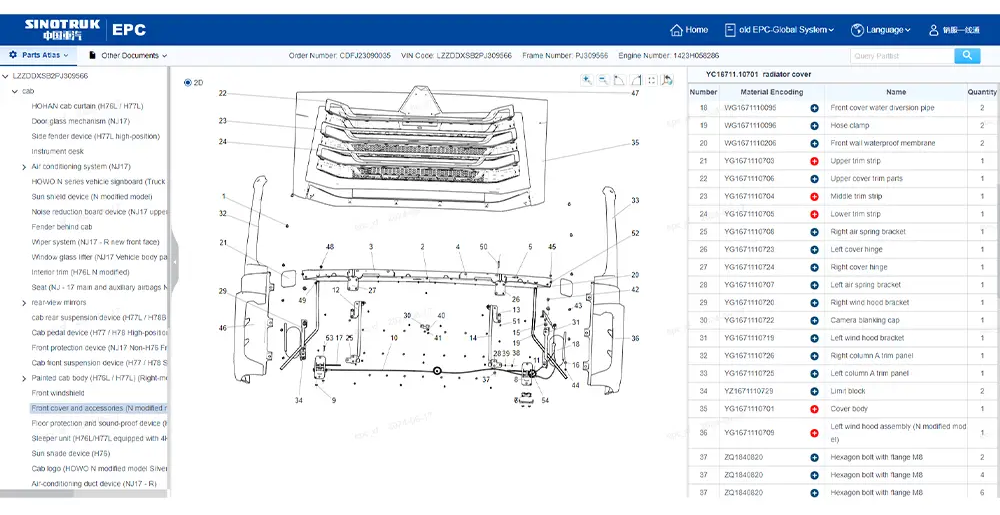The height and width of the screenshot is (515, 1000).
Task: Click the Query Partlist search field
Action: tap(900, 56)
